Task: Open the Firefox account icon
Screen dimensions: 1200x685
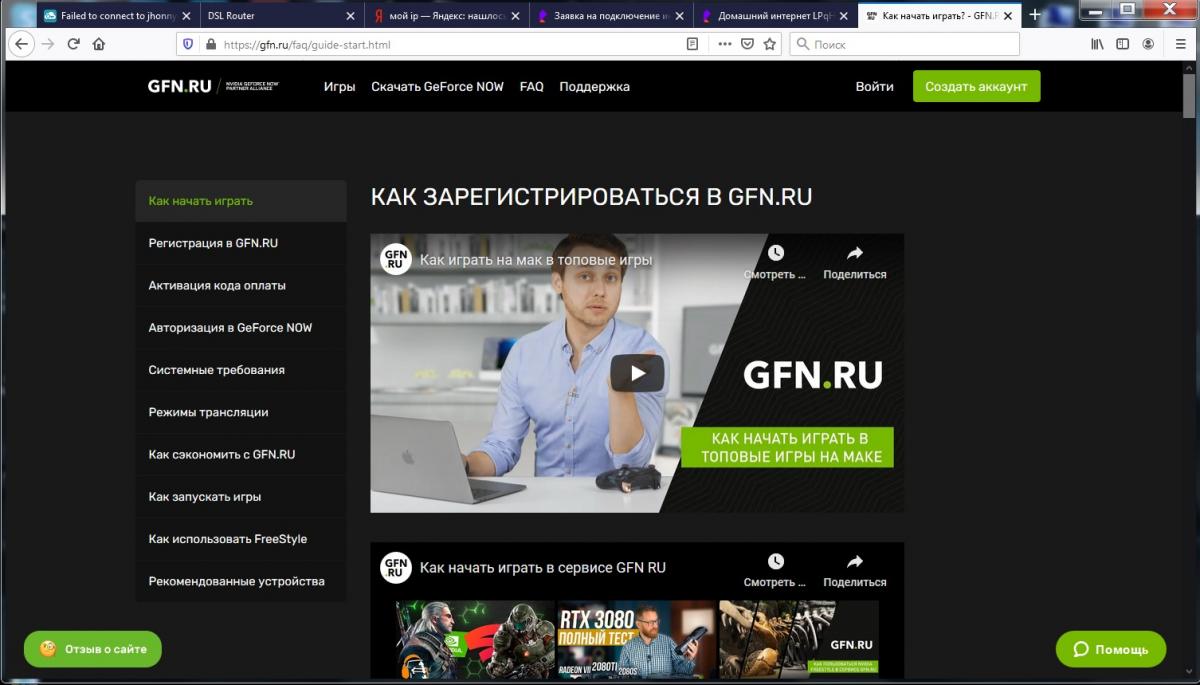Action: coord(1148,44)
